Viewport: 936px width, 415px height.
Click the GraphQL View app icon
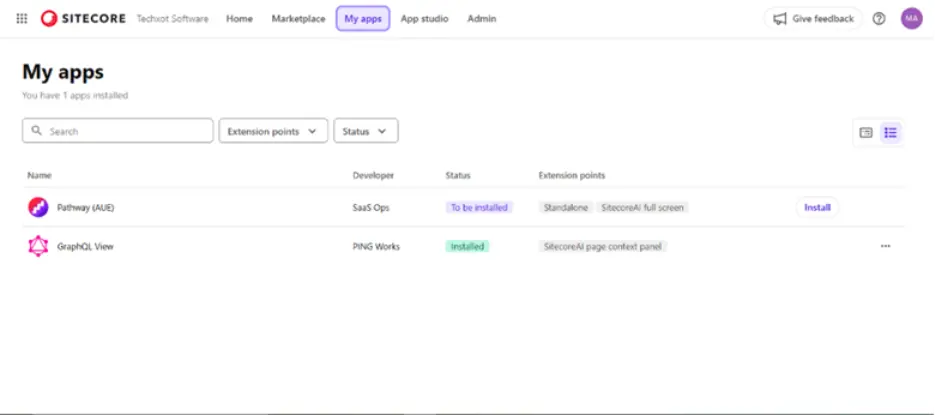point(38,247)
